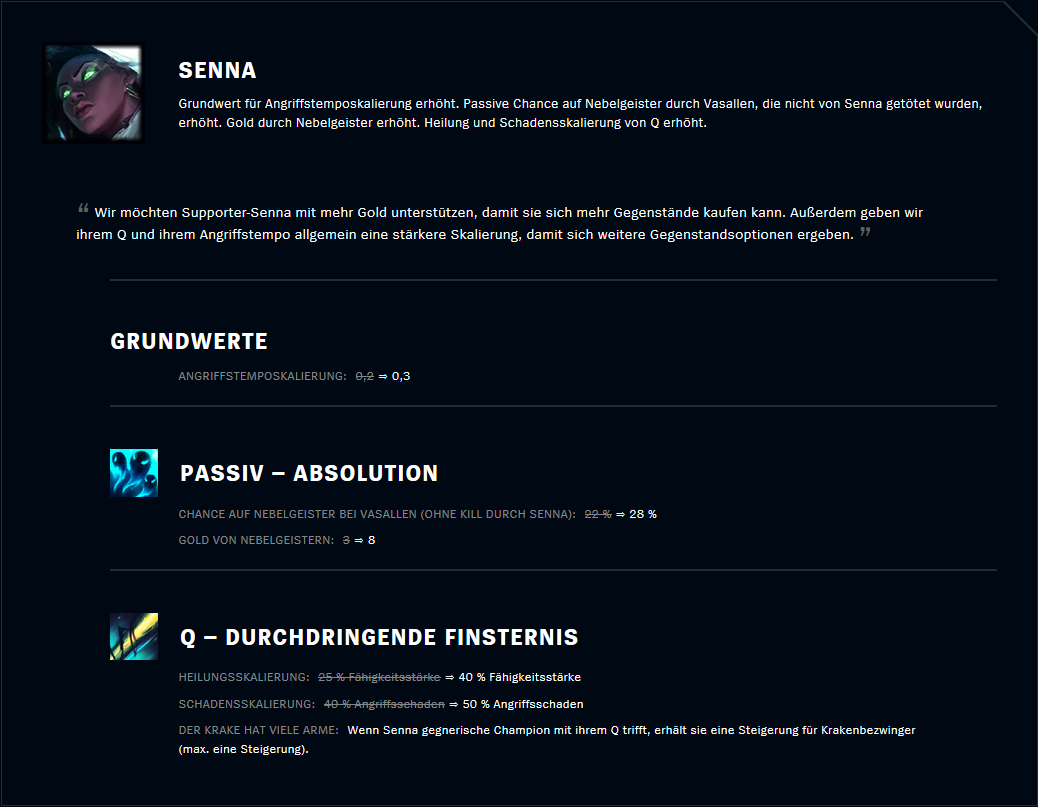Click the Q – DURCHDRINGENDE FINSTERNIS heading

coord(379,637)
